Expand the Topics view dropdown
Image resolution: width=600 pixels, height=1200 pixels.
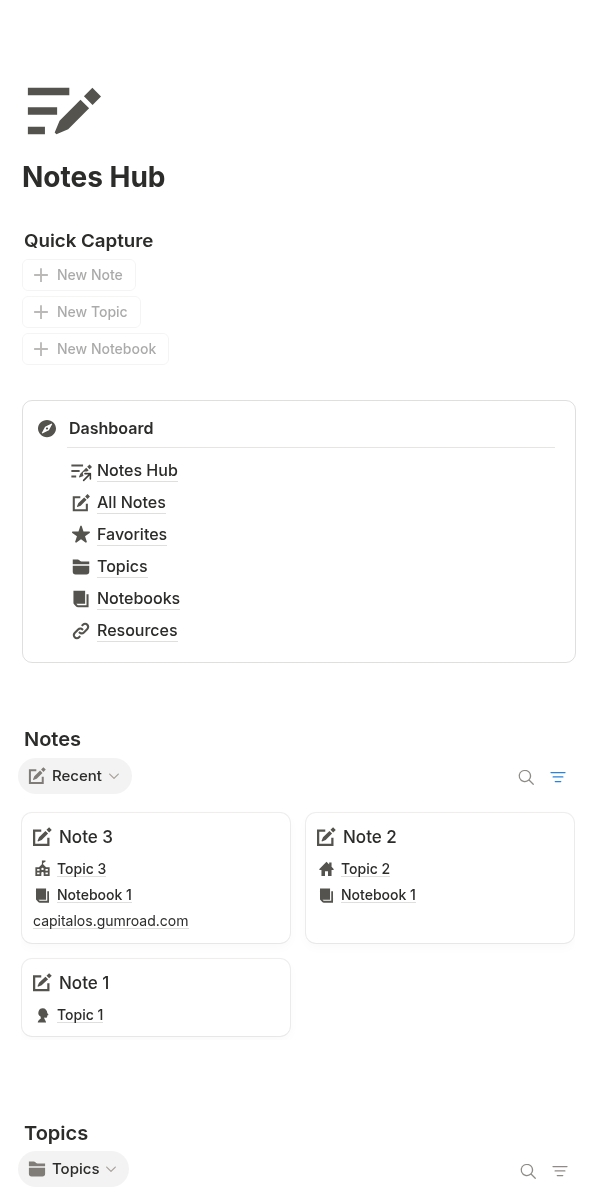click(74, 1169)
